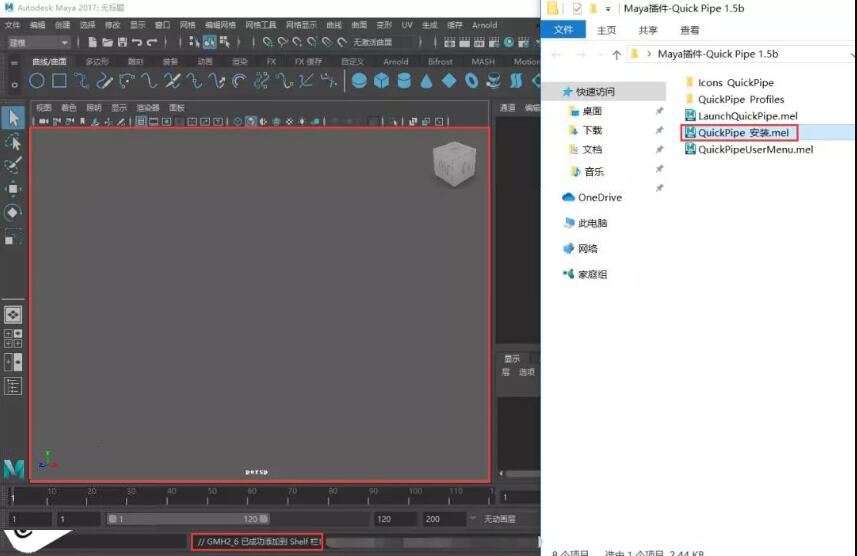Activate the Paint selection tool
This screenshot has height=556, width=857.
point(13,165)
